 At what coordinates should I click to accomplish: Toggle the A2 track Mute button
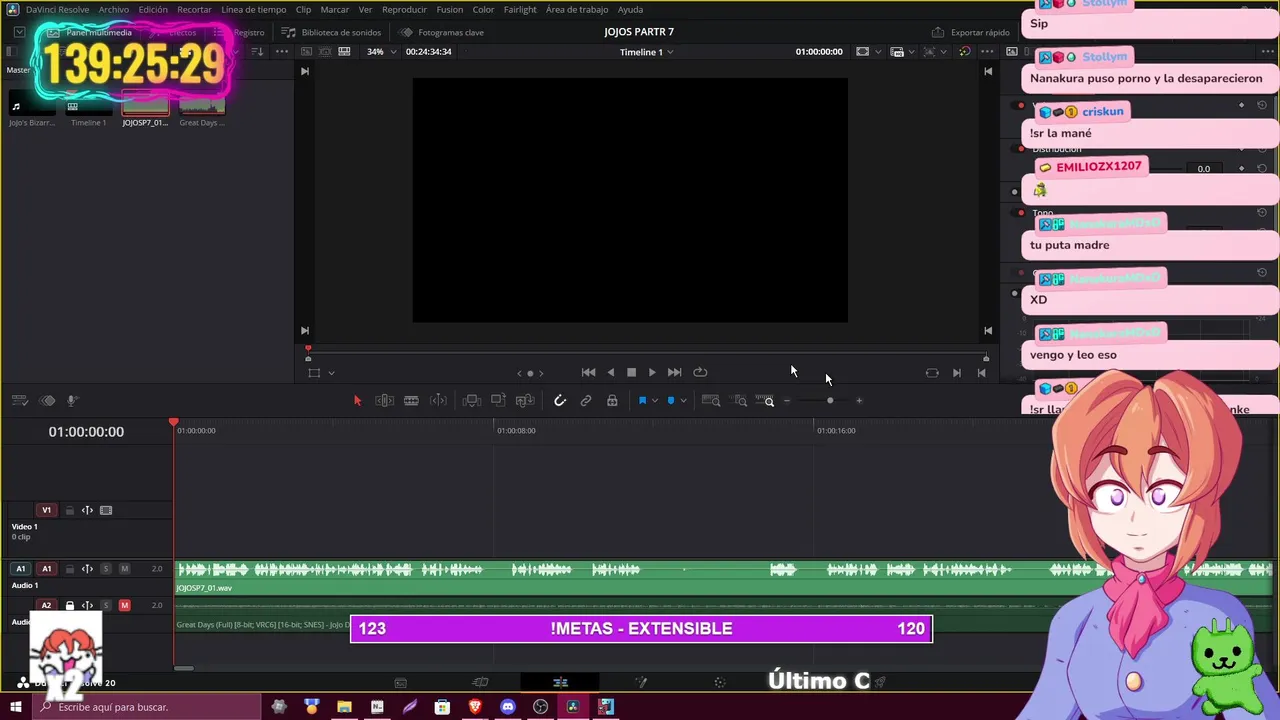(124, 606)
